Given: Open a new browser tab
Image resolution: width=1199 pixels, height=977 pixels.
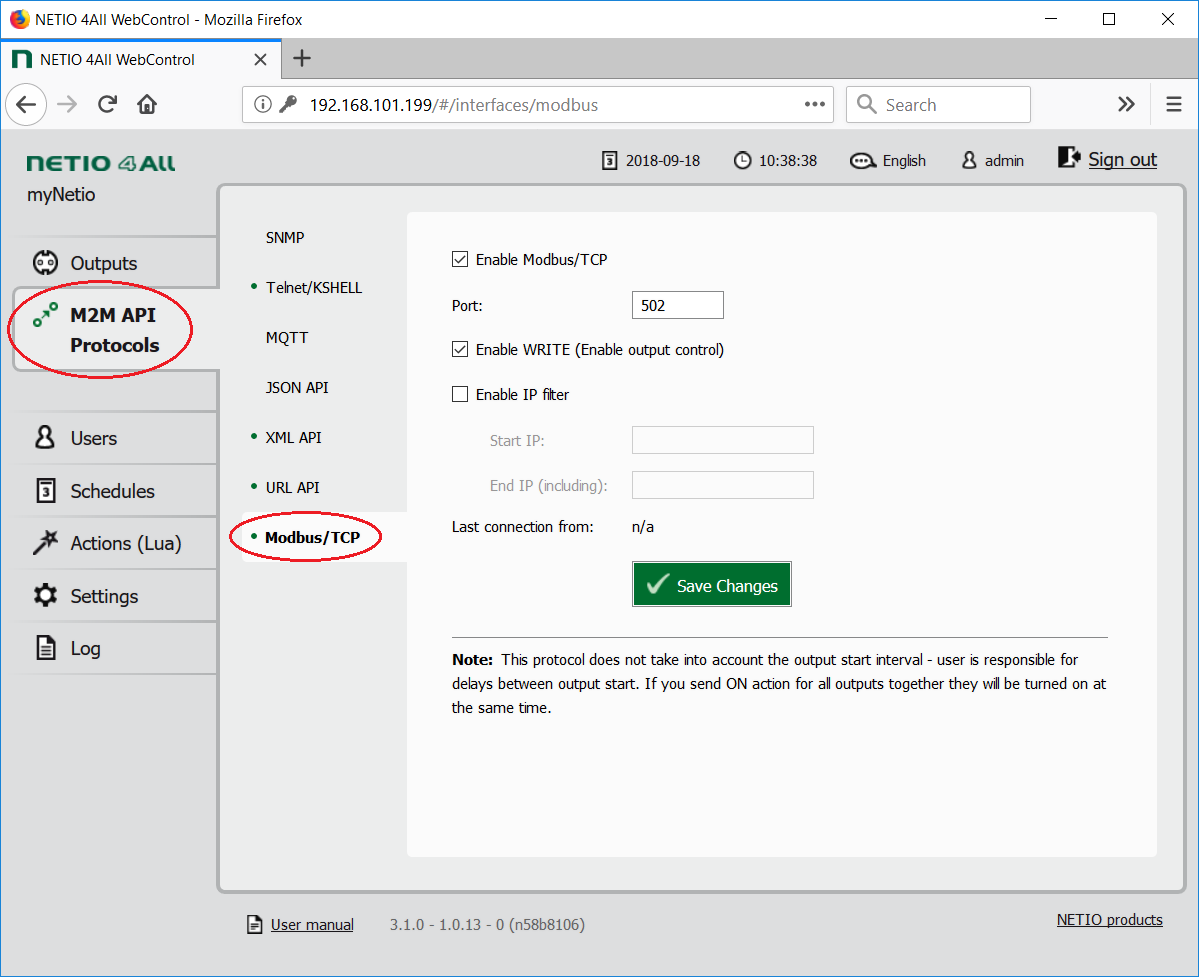Looking at the screenshot, I should pyautogui.click(x=302, y=59).
